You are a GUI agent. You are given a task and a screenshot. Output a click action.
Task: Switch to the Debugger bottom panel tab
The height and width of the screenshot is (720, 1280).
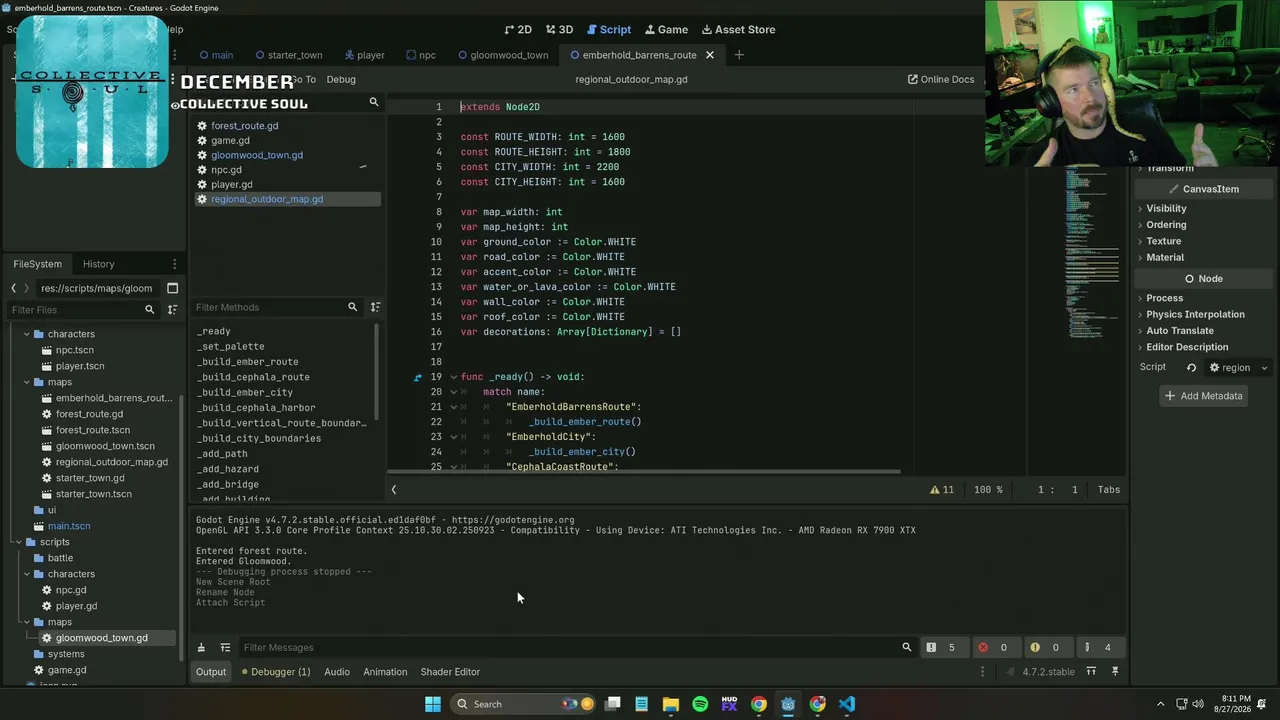tap(276, 672)
